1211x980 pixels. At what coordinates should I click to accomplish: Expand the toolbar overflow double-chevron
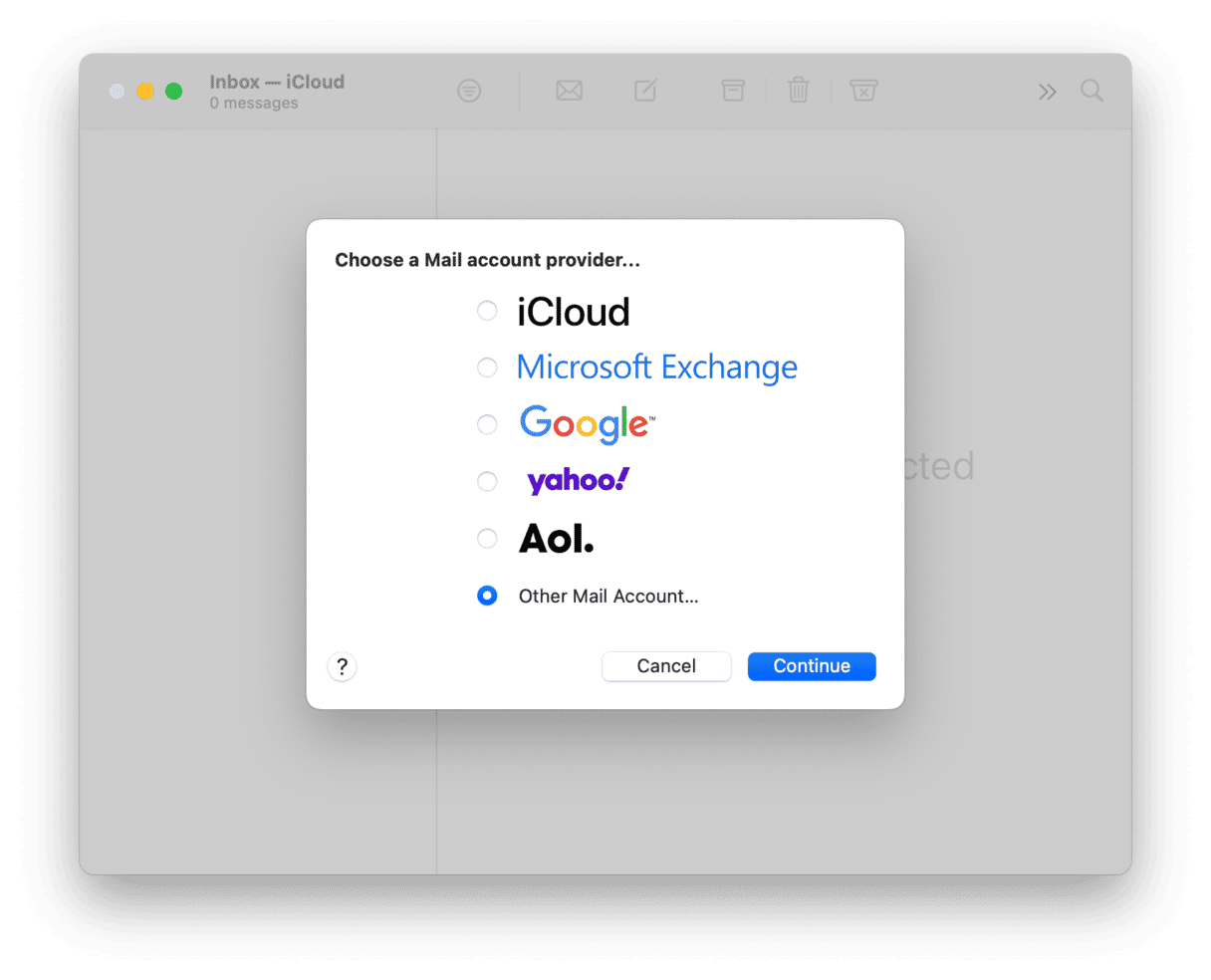click(x=1047, y=93)
